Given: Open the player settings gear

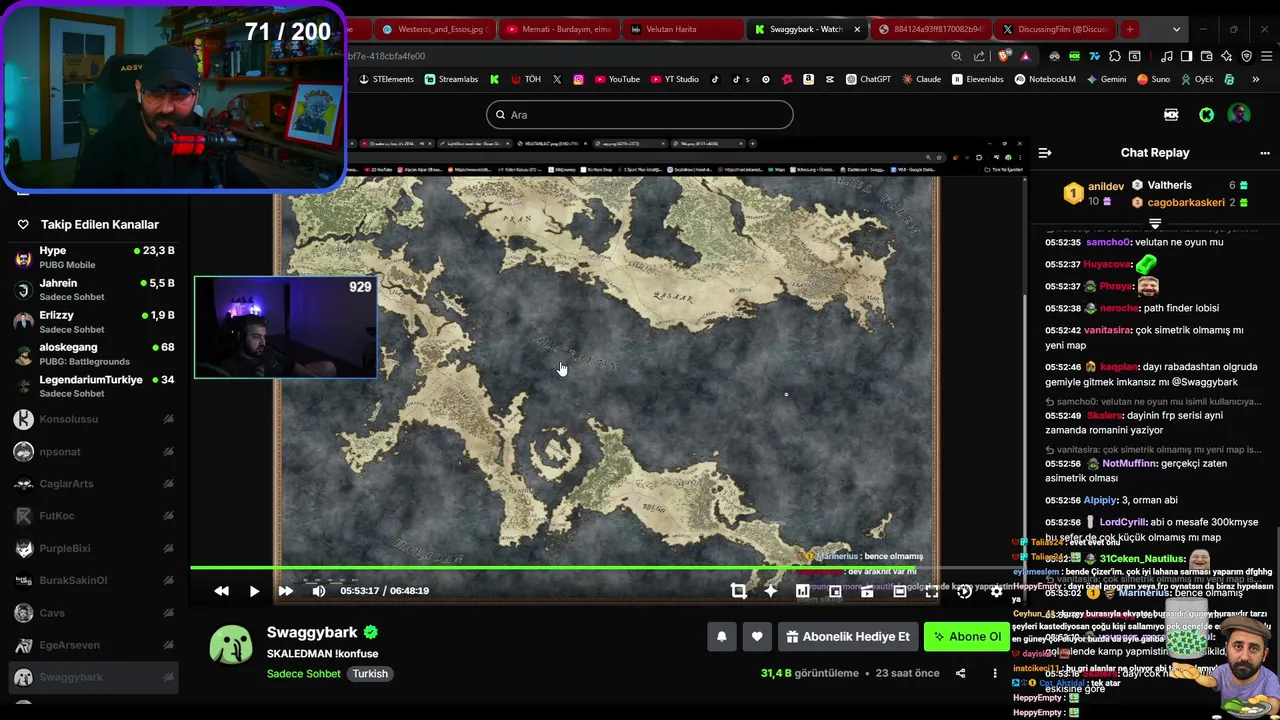Looking at the screenshot, I should point(996,591).
